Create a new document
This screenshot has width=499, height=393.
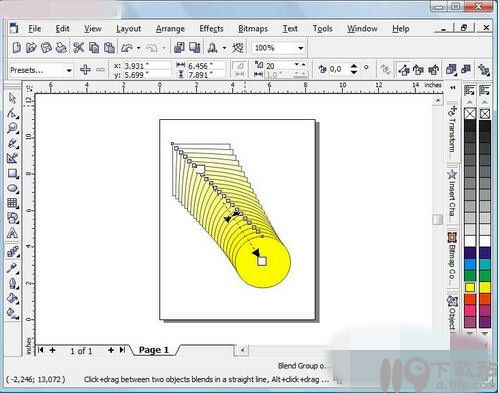tap(16, 48)
